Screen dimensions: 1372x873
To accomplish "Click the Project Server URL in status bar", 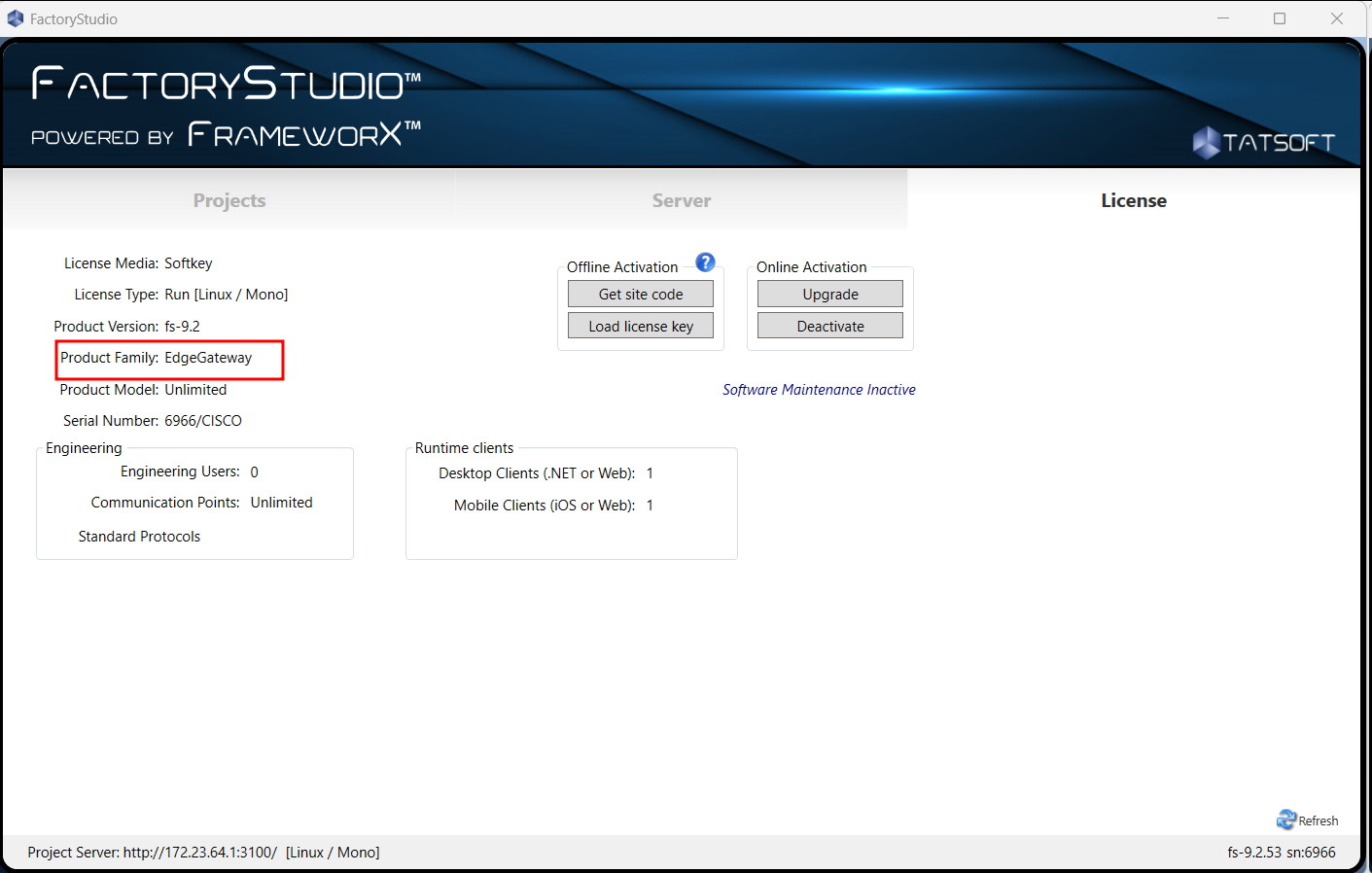I will pyautogui.click(x=199, y=853).
